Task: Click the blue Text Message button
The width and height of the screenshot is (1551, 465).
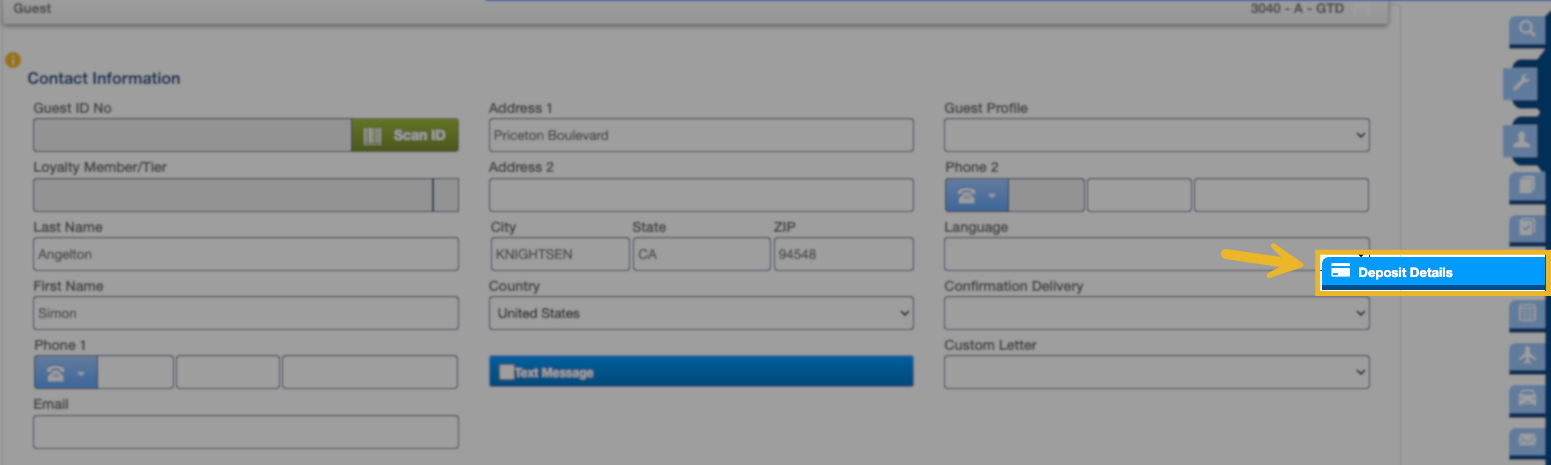Action: click(x=700, y=372)
